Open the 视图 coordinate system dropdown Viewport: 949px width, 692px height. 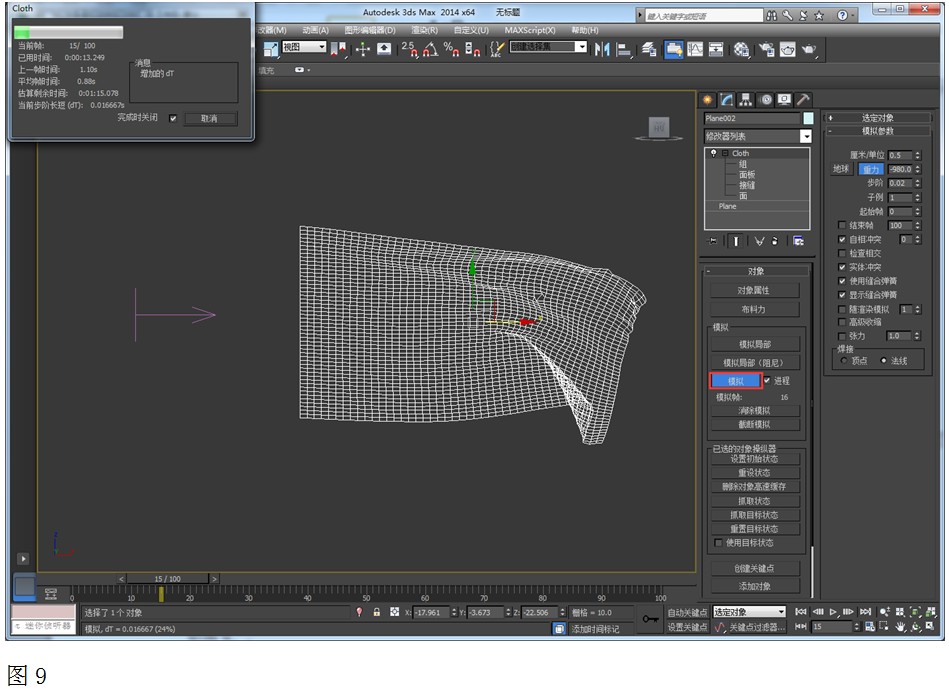point(304,47)
